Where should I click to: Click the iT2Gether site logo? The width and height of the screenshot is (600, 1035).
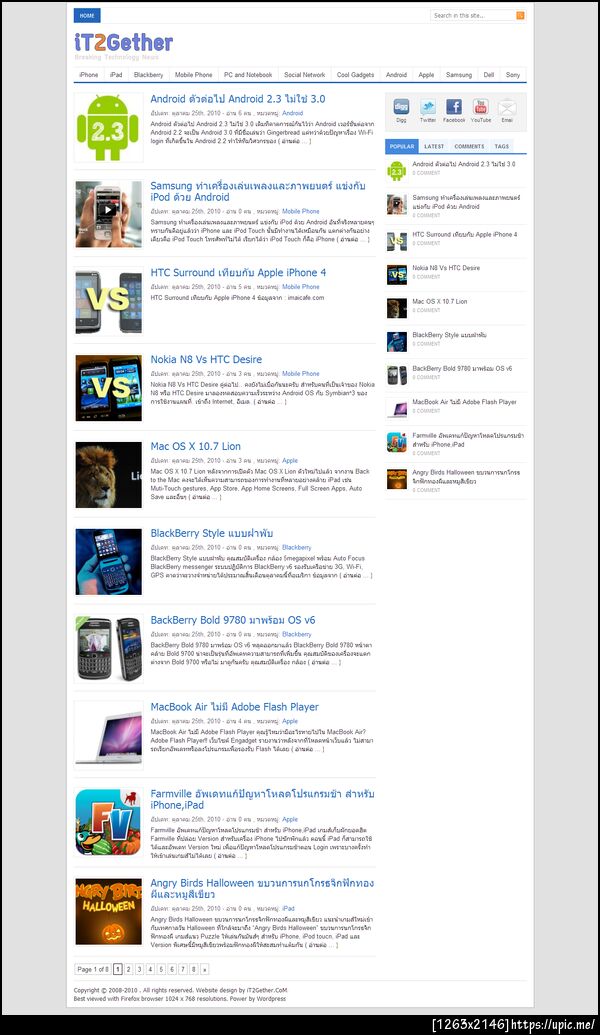coord(123,43)
